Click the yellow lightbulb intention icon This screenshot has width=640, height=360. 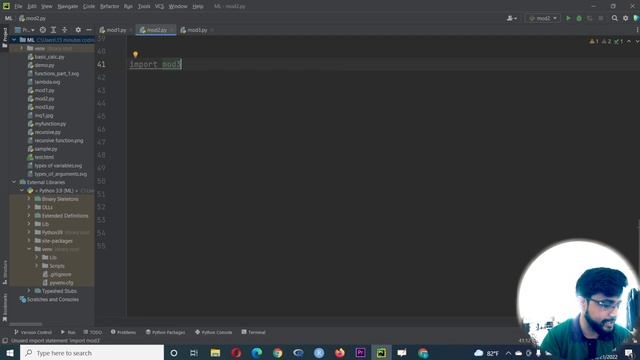click(136, 54)
